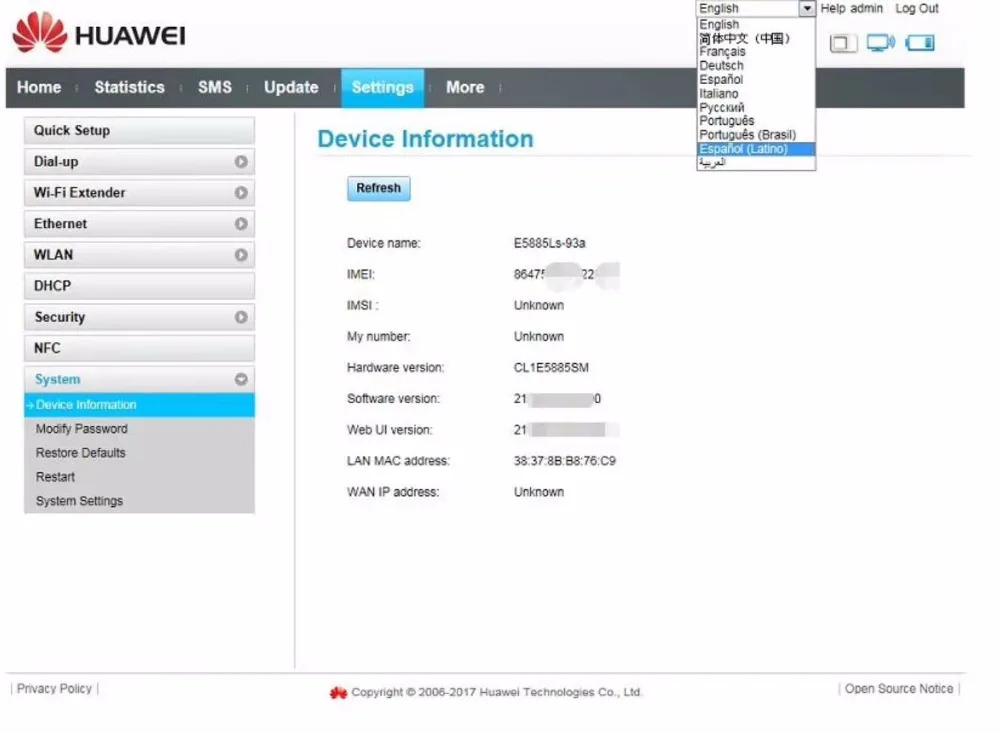Open the language dropdown arrow
The height and width of the screenshot is (733, 1000).
click(x=807, y=8)
